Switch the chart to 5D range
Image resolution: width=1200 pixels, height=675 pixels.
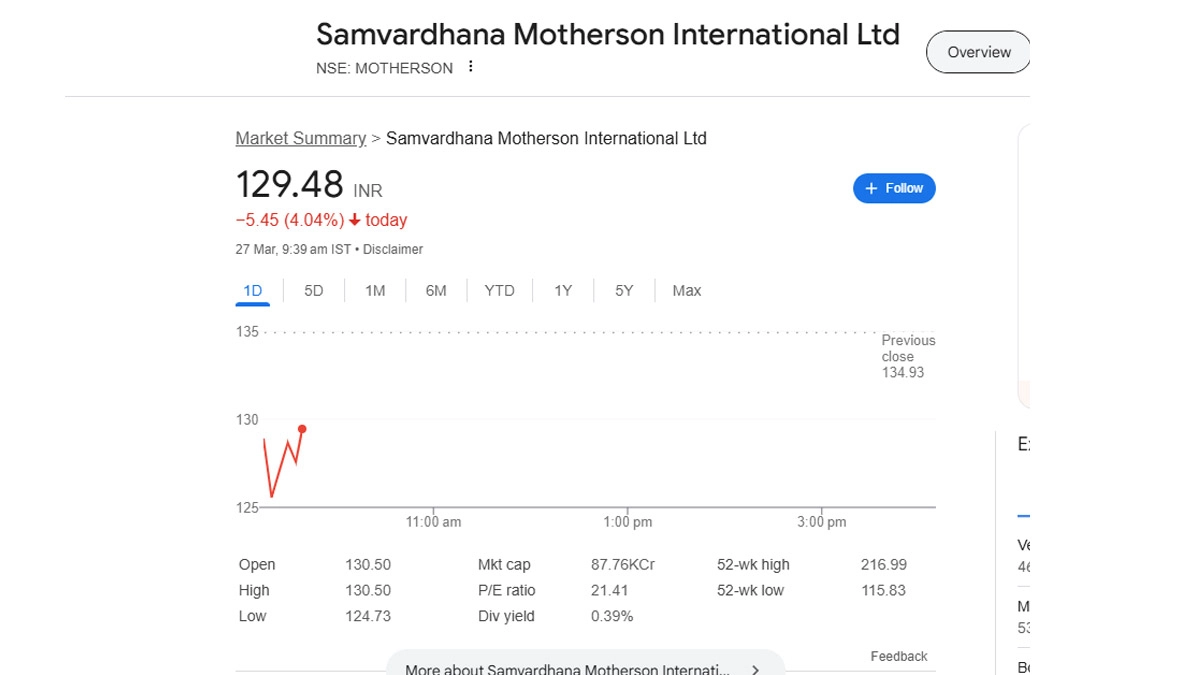[x=314, y=291]
